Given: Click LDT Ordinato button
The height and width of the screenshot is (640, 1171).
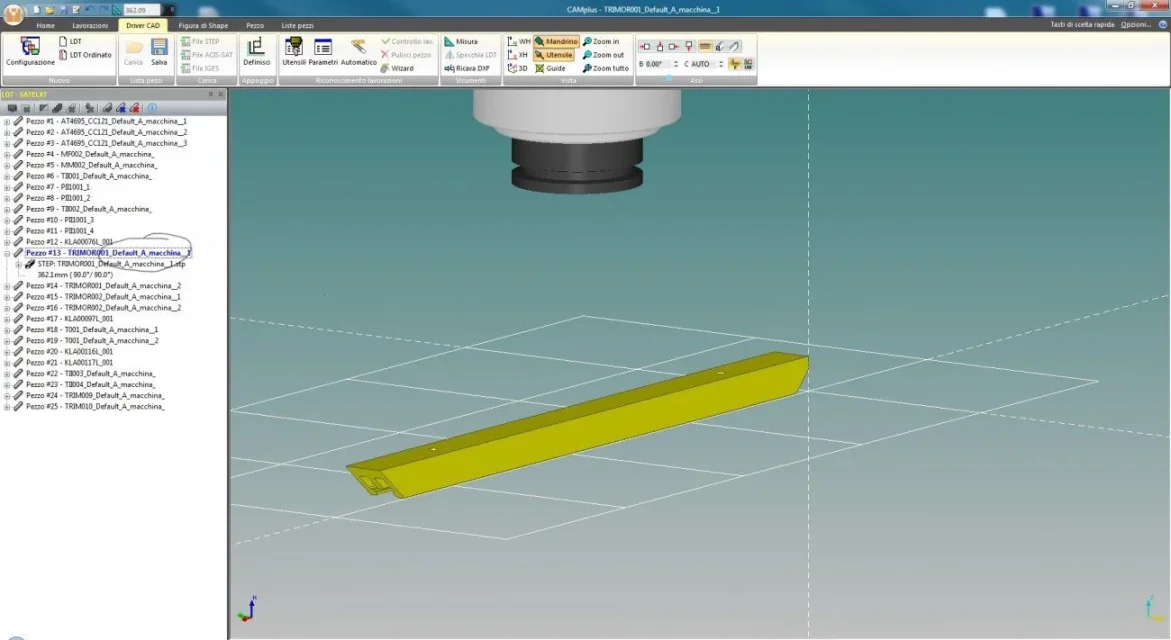Looking at the screenshot, I should tap(85, 55).
